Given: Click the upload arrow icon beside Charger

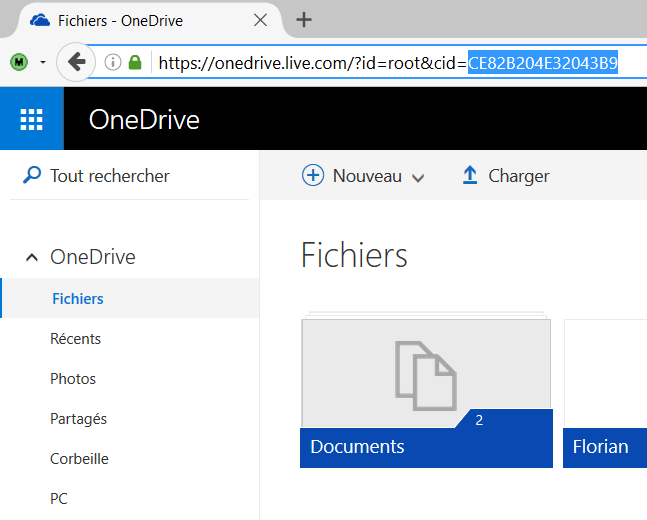Looking at the screenshot, I should (x=470, y=176).
